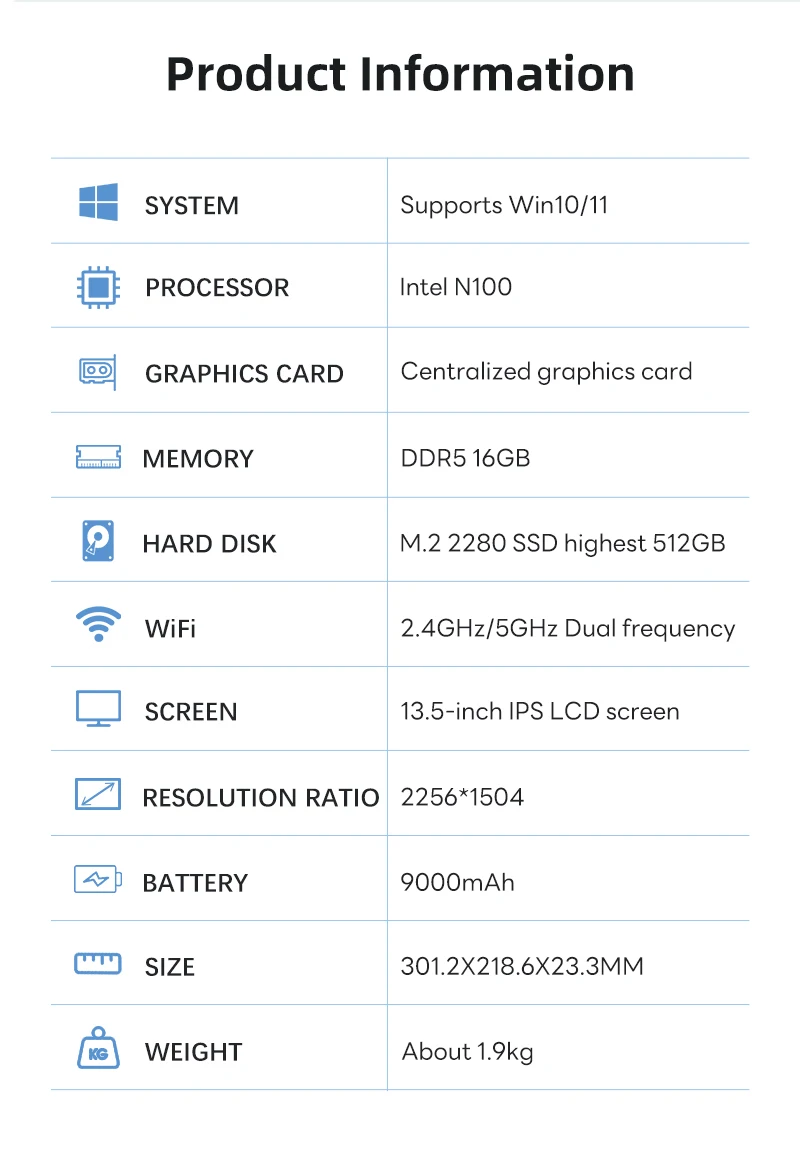
Task: Click the value Supports Win10/11
Action: (504, 205)
